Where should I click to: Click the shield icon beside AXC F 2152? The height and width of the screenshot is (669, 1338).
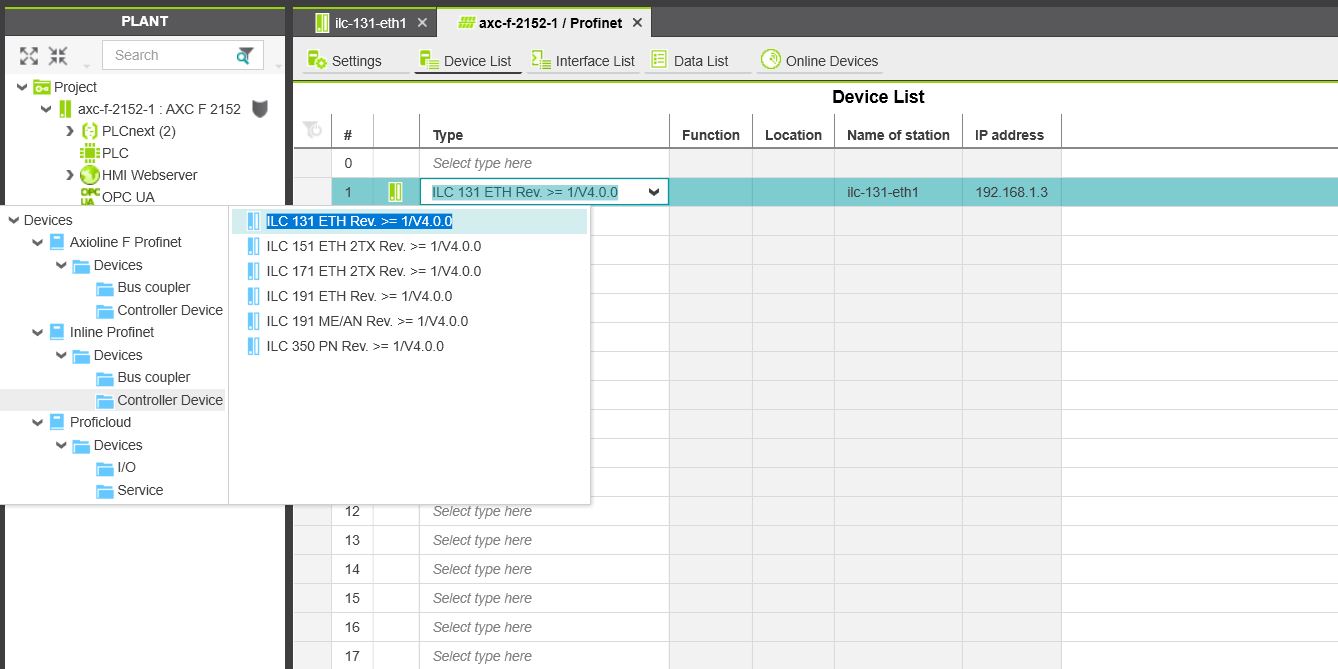tap(260, 109)
